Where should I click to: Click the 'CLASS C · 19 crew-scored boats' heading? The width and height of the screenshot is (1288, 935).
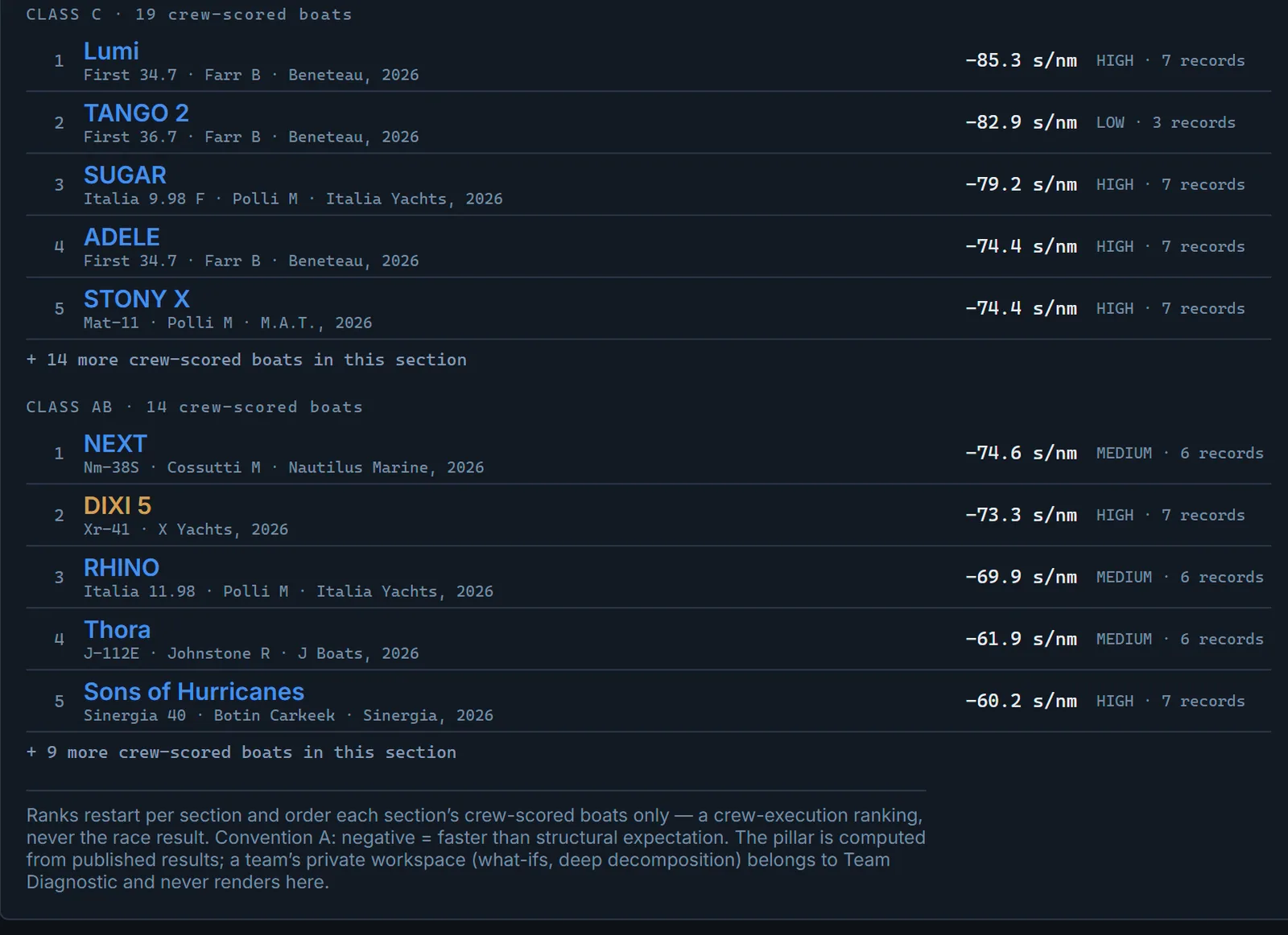[x=189, y=14]
